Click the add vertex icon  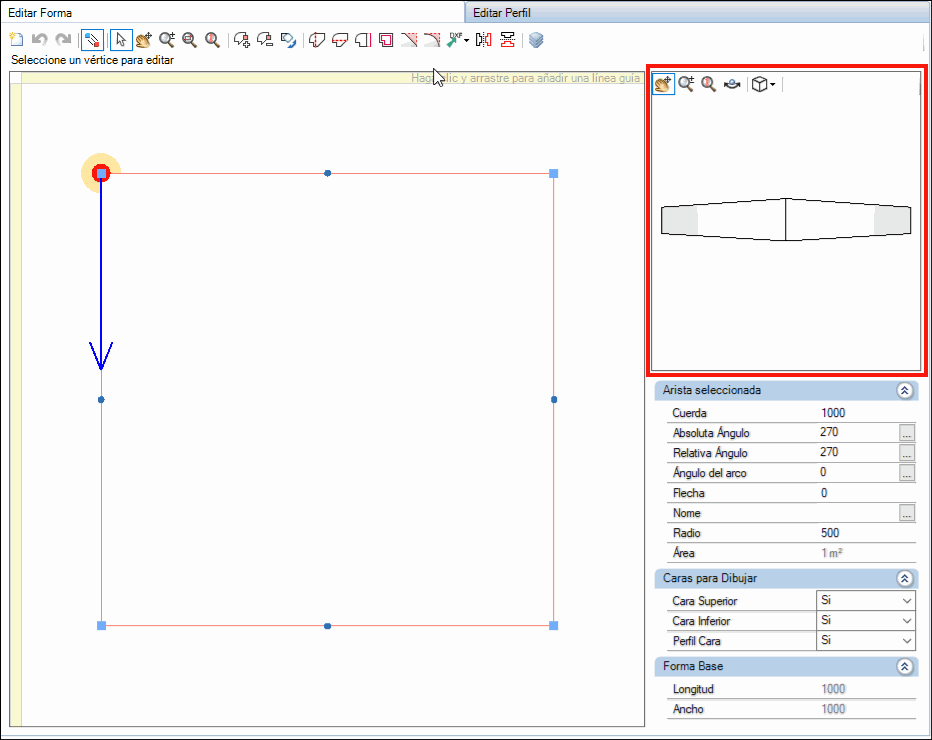242,40
